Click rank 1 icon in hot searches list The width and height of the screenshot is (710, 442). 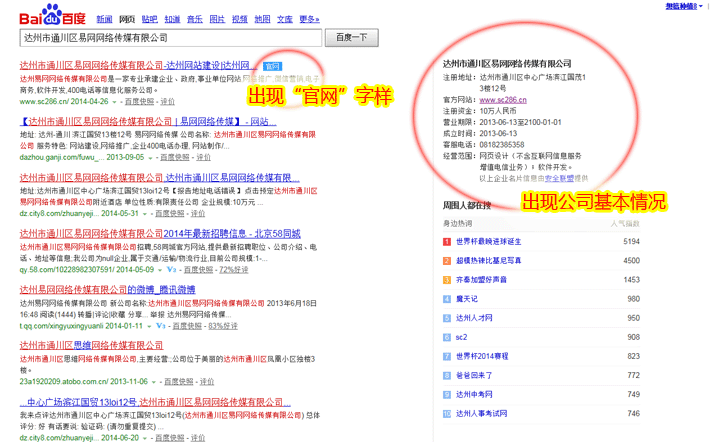coord(446,241)
